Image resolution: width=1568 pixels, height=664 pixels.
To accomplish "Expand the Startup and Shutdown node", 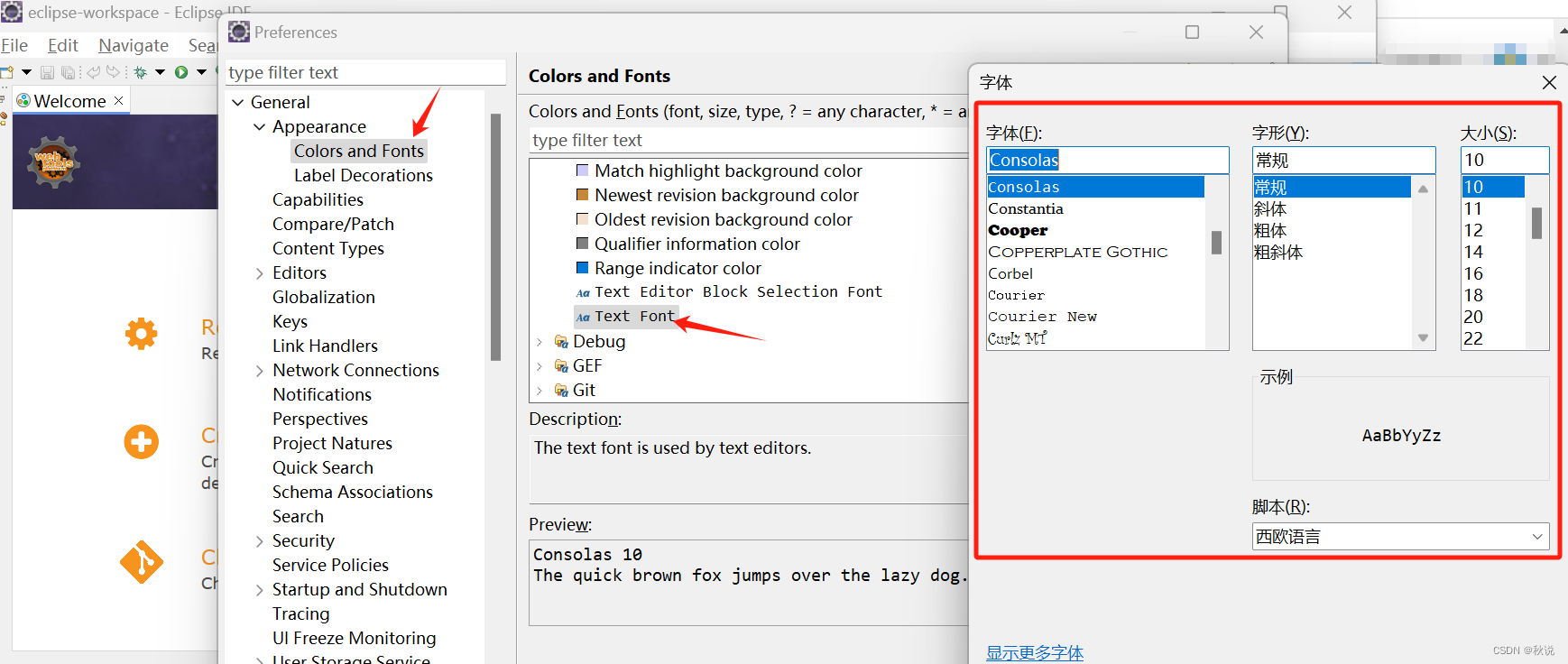I will coord(260,590).
